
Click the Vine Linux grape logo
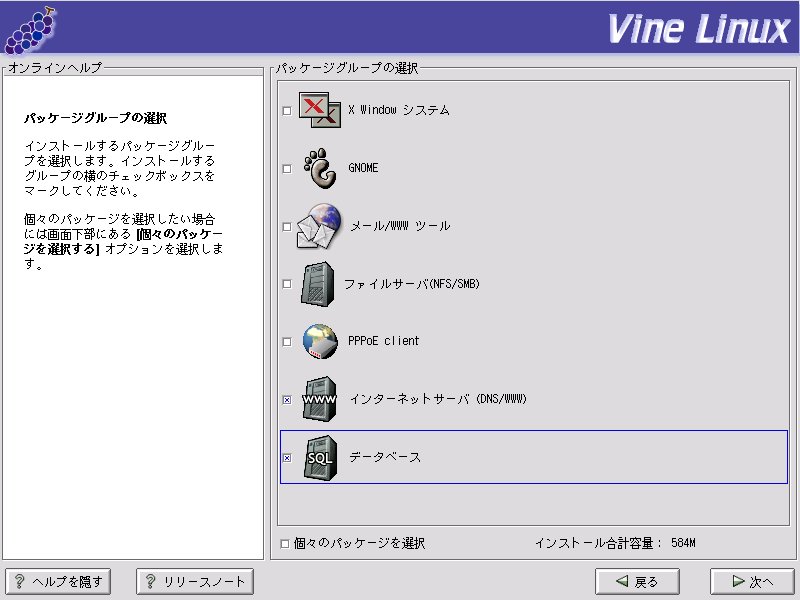coord(30,30)
